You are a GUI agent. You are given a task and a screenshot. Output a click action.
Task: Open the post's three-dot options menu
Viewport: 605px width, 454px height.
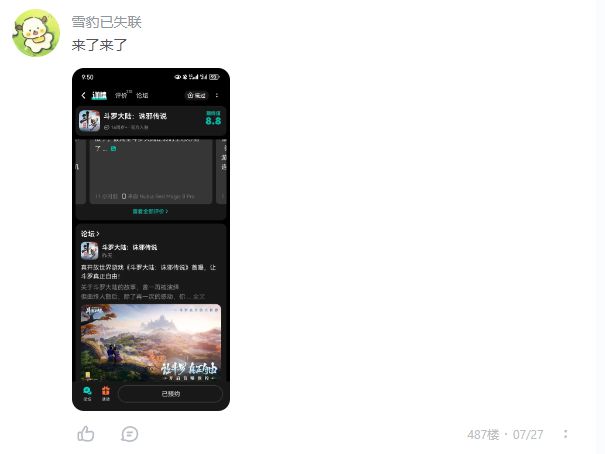[x=565, y=434]
